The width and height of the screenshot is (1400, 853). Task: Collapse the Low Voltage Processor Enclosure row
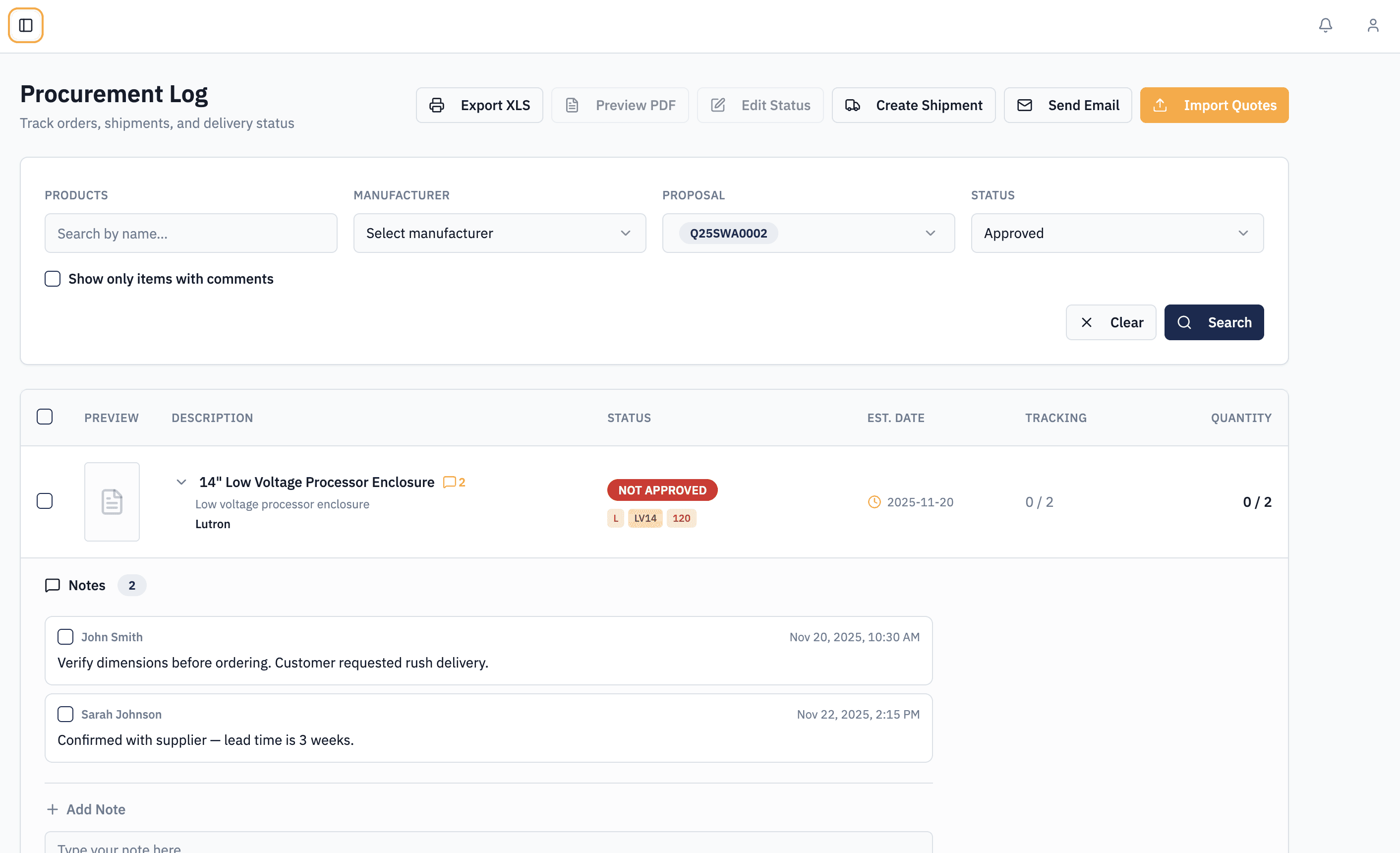[181, 482]
